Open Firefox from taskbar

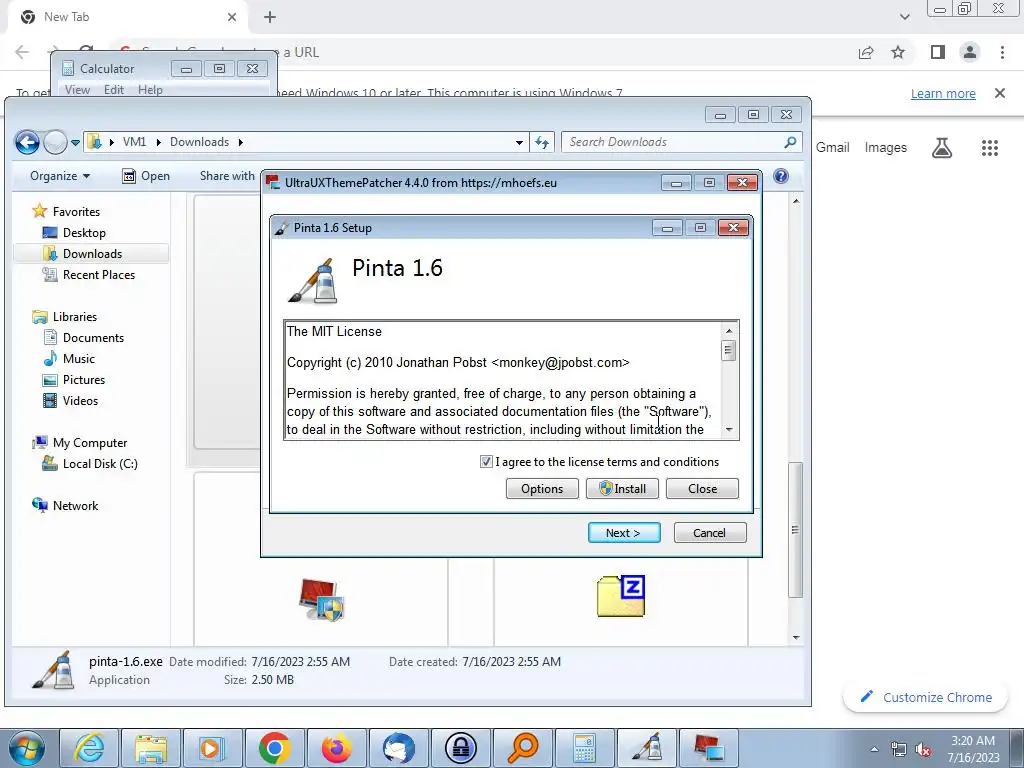pyautogui.click(x=336, y=748)
